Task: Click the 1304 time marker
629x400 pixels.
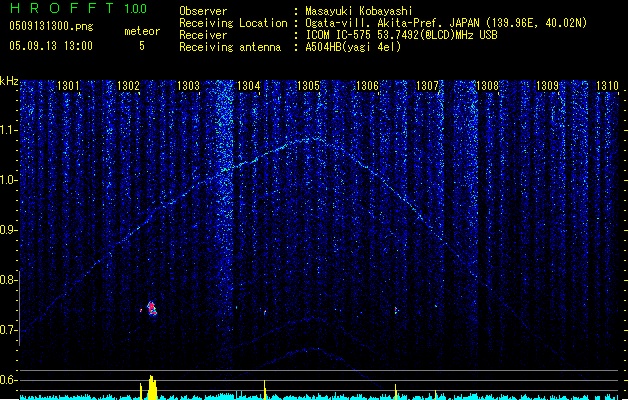Action: point(248,86)
